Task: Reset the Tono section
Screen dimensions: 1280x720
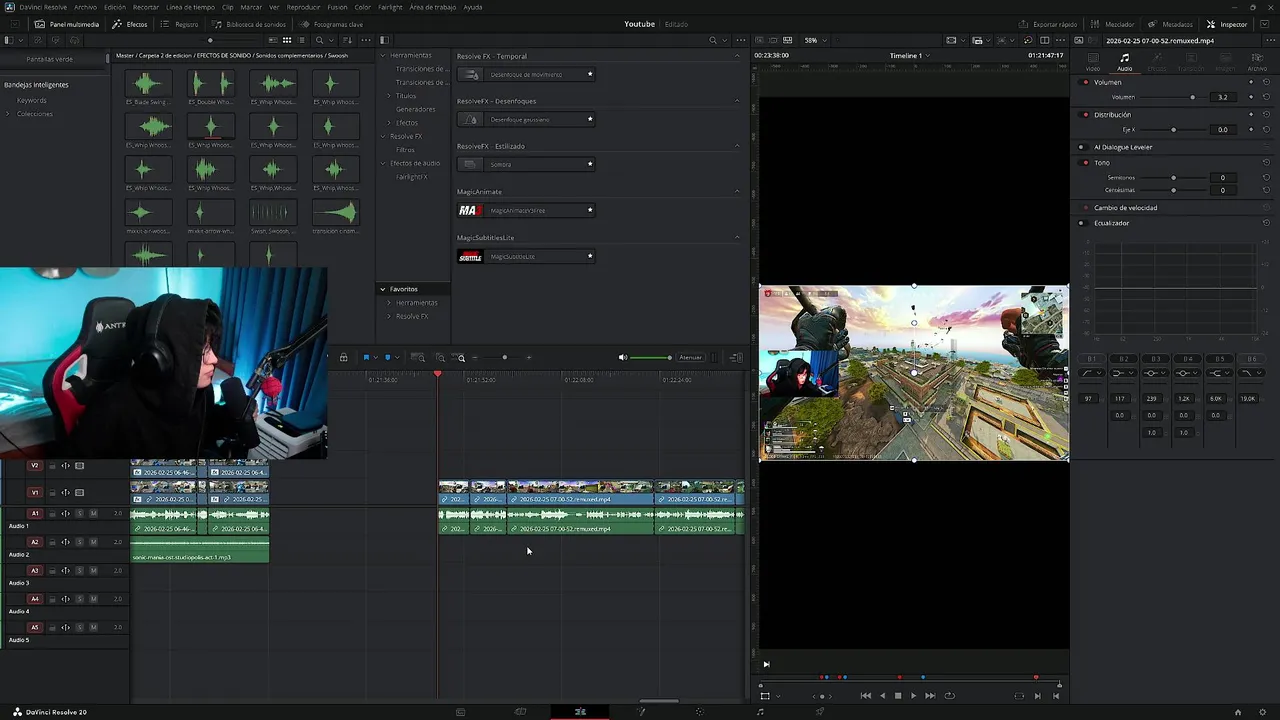Action: (1266, 162)
